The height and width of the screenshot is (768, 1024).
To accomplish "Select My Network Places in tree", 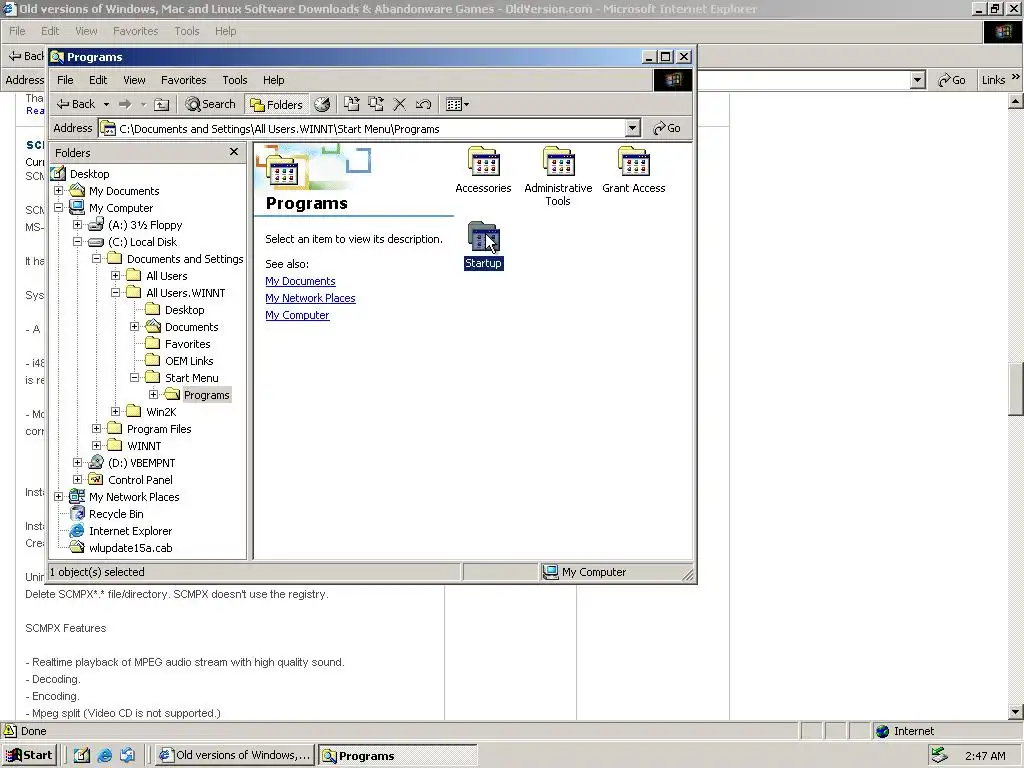I will click(x=134, y=496).
